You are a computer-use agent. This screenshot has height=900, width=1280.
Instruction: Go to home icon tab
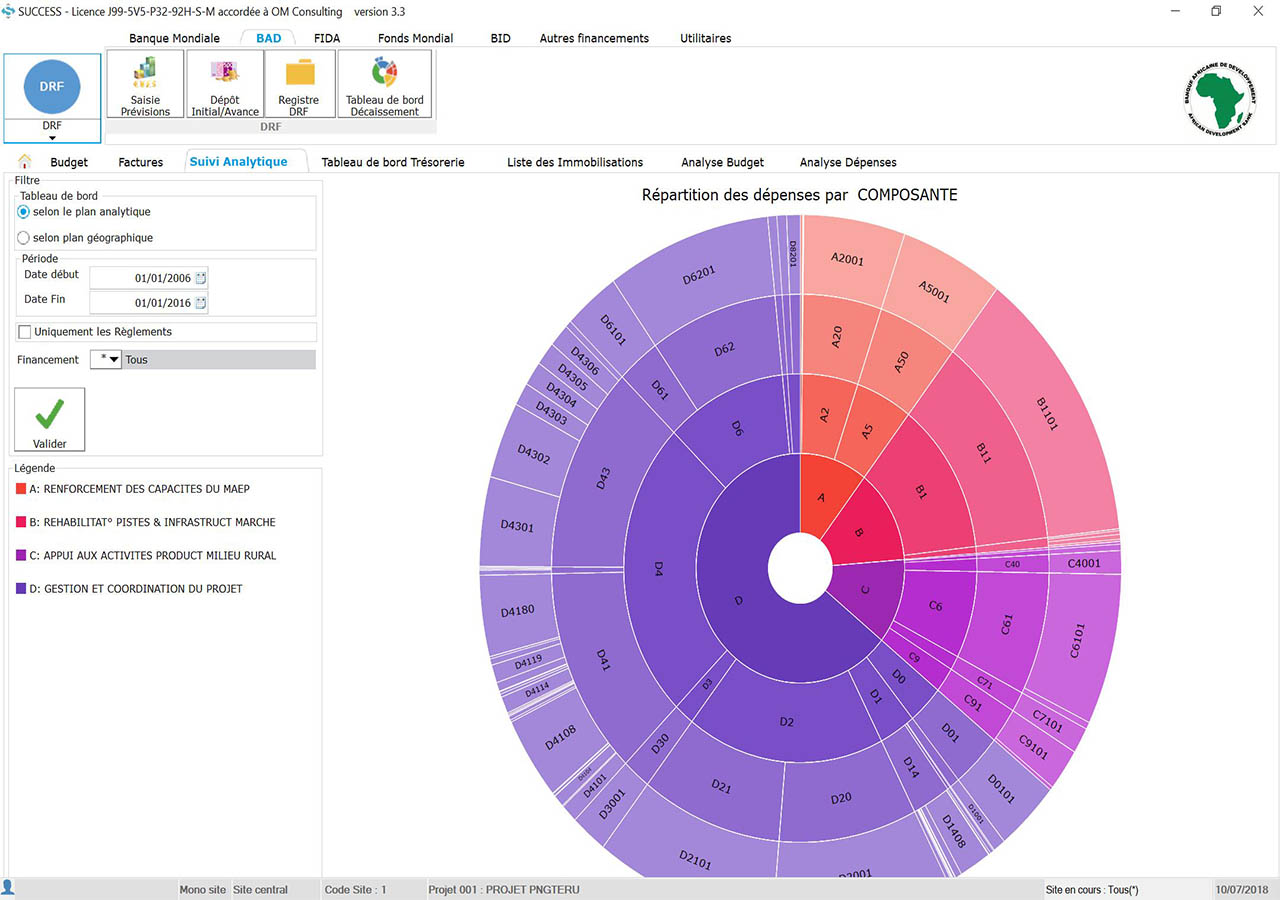25,161
